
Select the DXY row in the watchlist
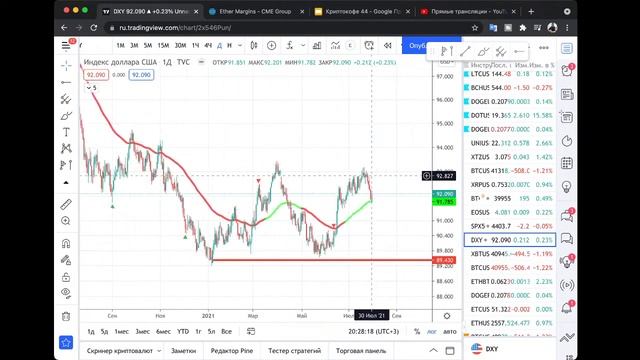(x=510, y=240)
